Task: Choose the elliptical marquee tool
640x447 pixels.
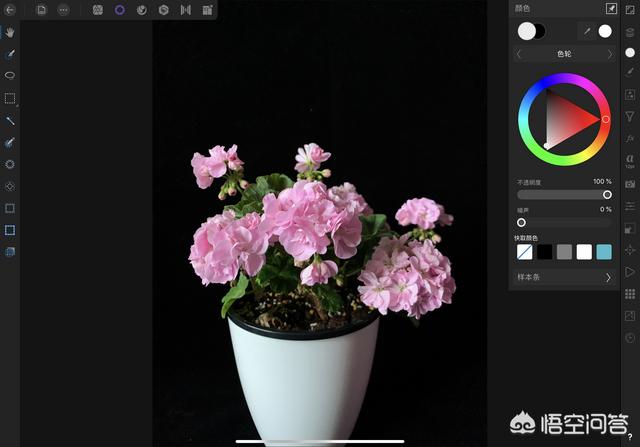Action: click(10, 76)
